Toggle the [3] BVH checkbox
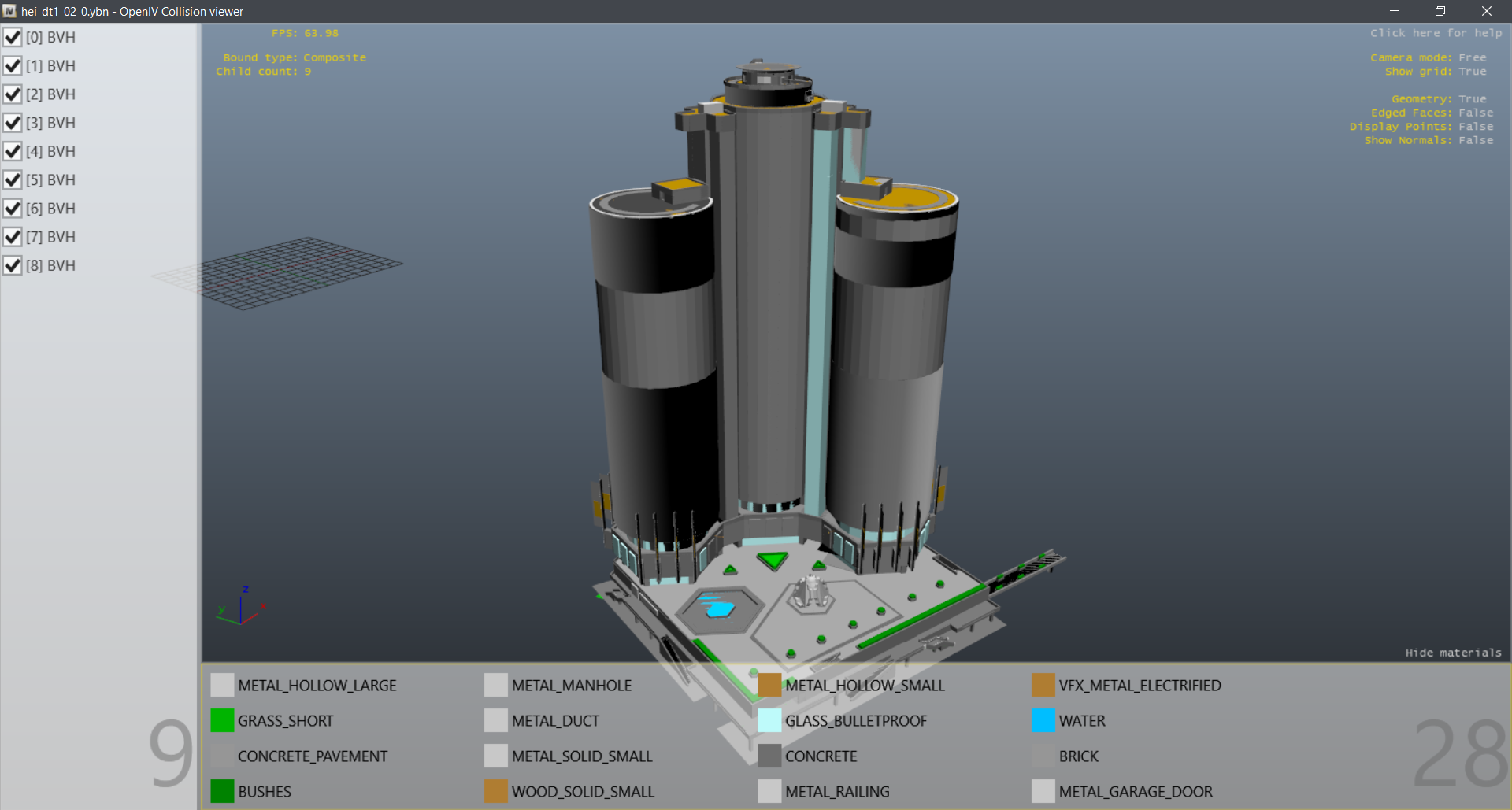Viewport: 1512px width, 810px height. click(13, 123)
